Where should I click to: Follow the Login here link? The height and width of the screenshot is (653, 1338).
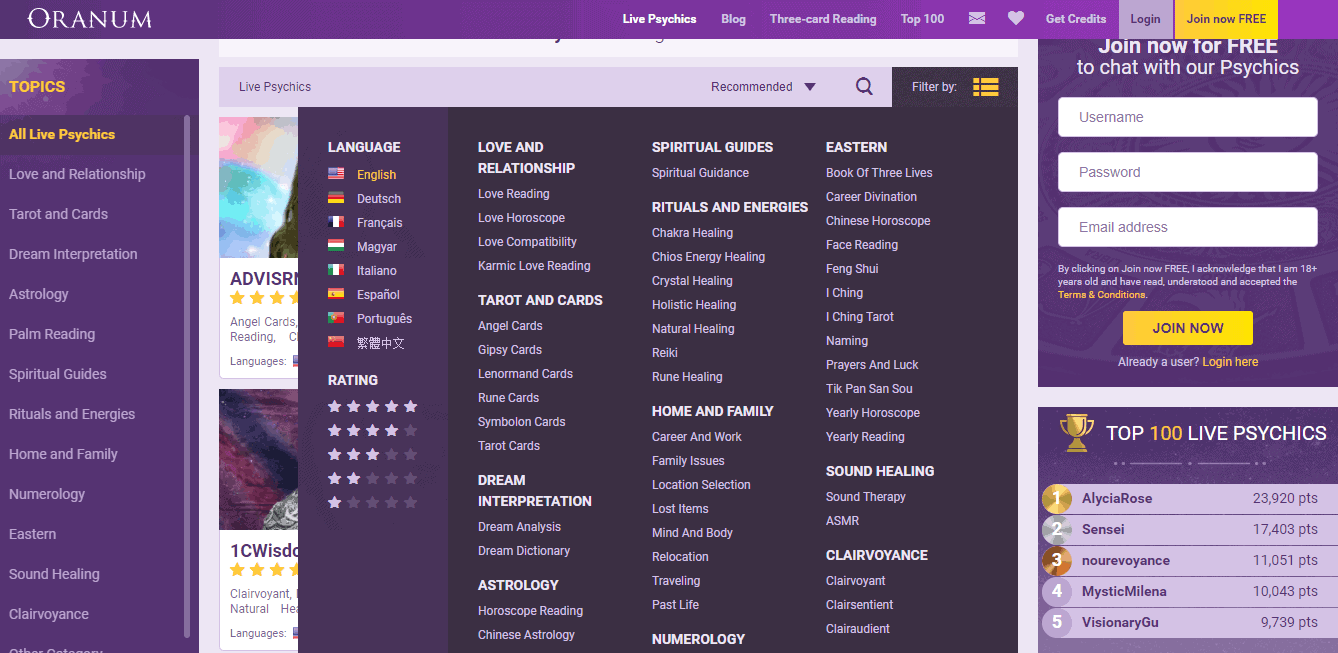tap(1230, 362)
